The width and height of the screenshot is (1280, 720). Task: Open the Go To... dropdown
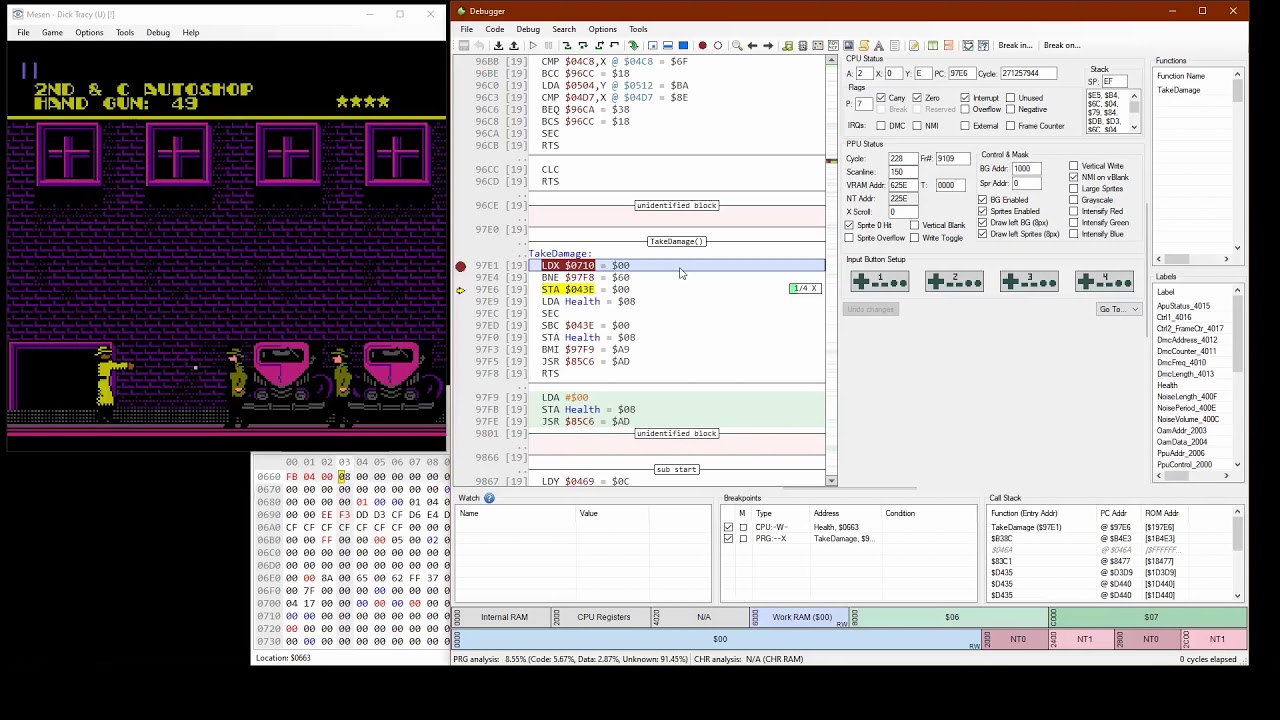pyautogui.click(x=1119, y=309)
